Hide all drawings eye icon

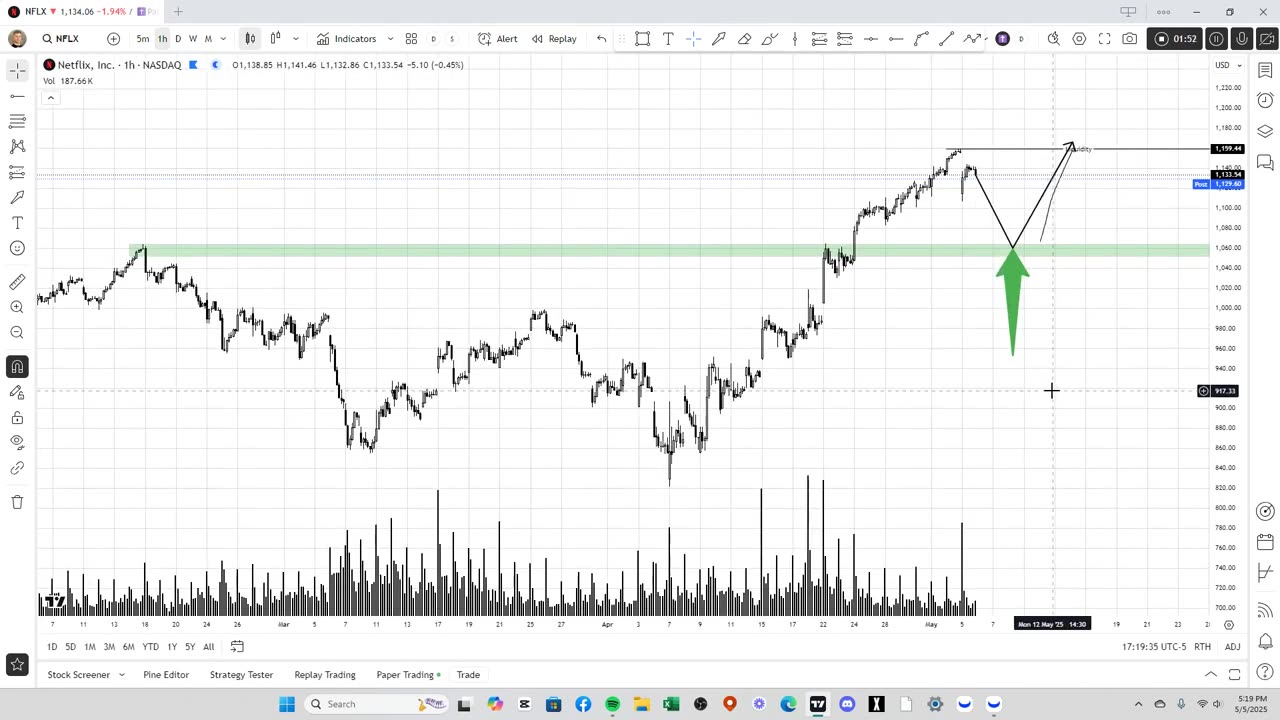coord(17,442)
